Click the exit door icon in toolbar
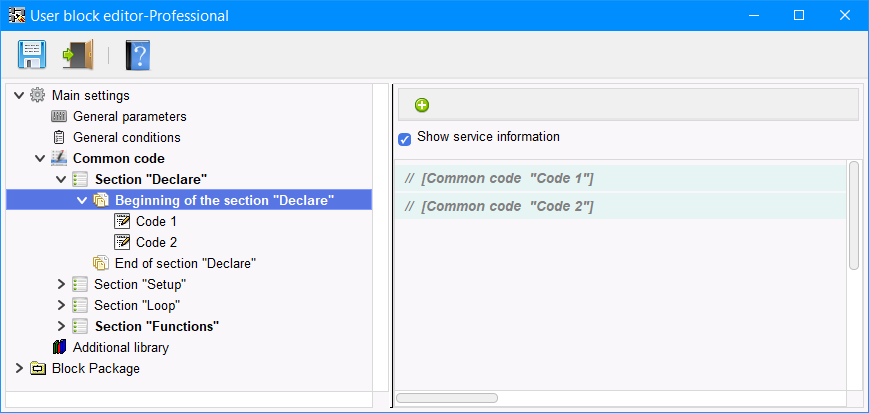The width and height of the screenshot is (869, 413). (x=78, y=54)
